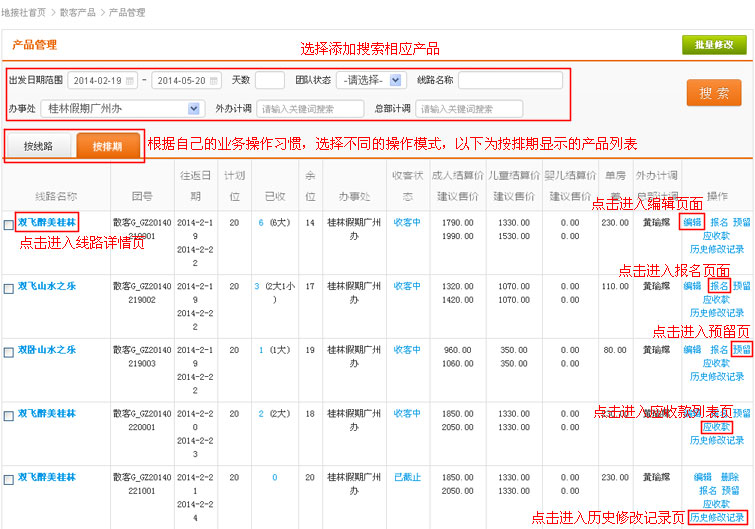Open the 双卧山水之乐 route detail link
The height and width of the screenshot is (529, 755).
click(47, 350)
